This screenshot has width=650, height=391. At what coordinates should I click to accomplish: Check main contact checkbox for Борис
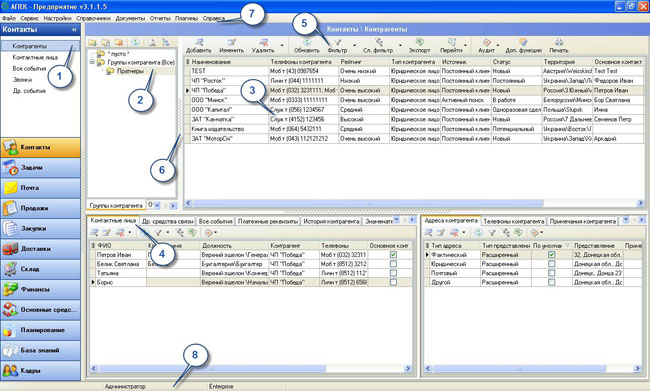tap(393, 282)
